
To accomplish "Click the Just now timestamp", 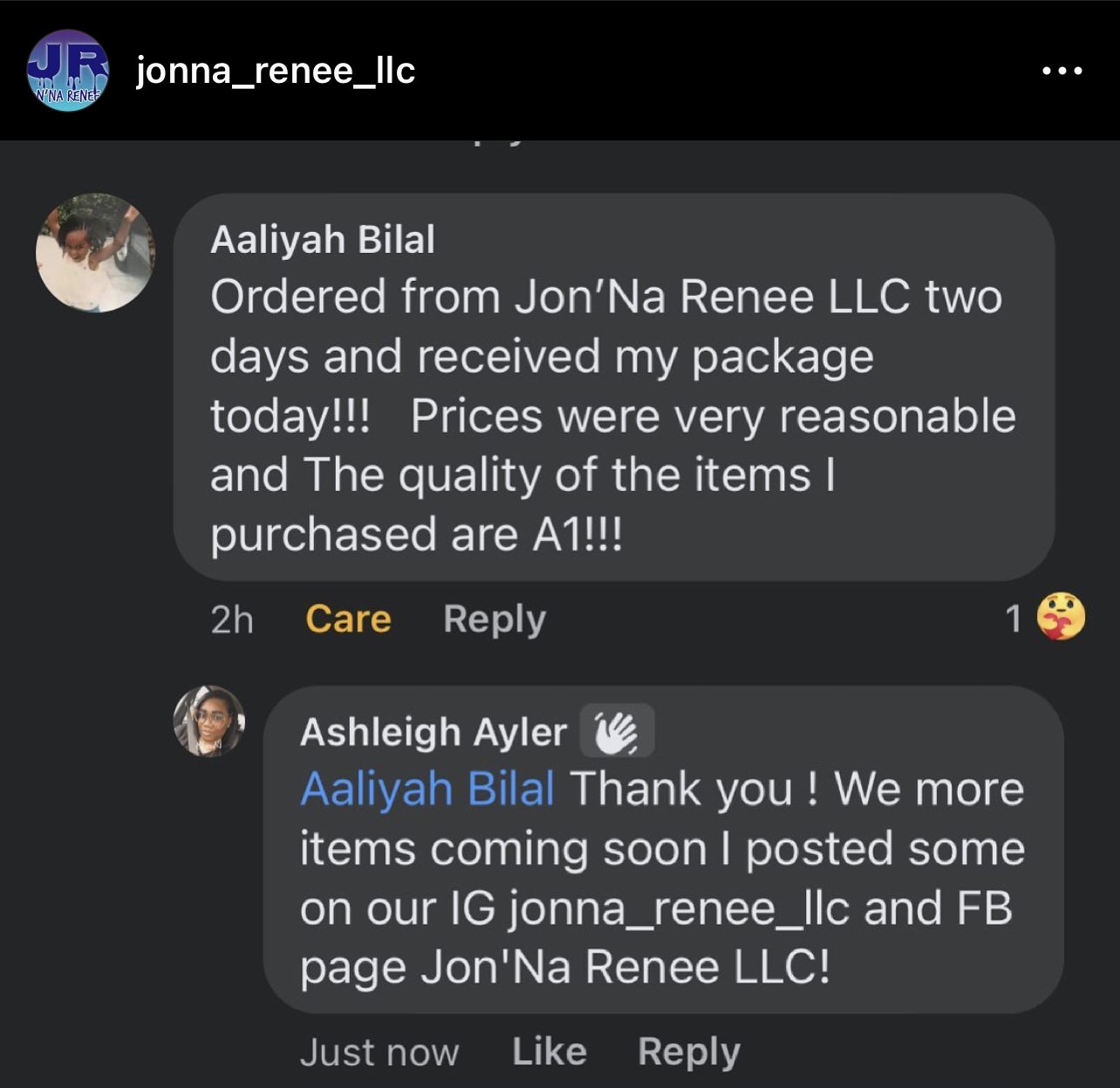I will click(379, 1053).
